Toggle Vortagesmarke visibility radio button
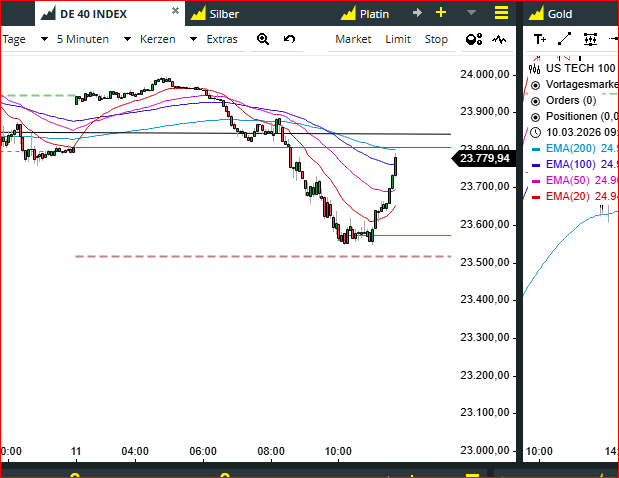Screen dimensions: 619x478 pyautogui.click(x=536, y=85)
